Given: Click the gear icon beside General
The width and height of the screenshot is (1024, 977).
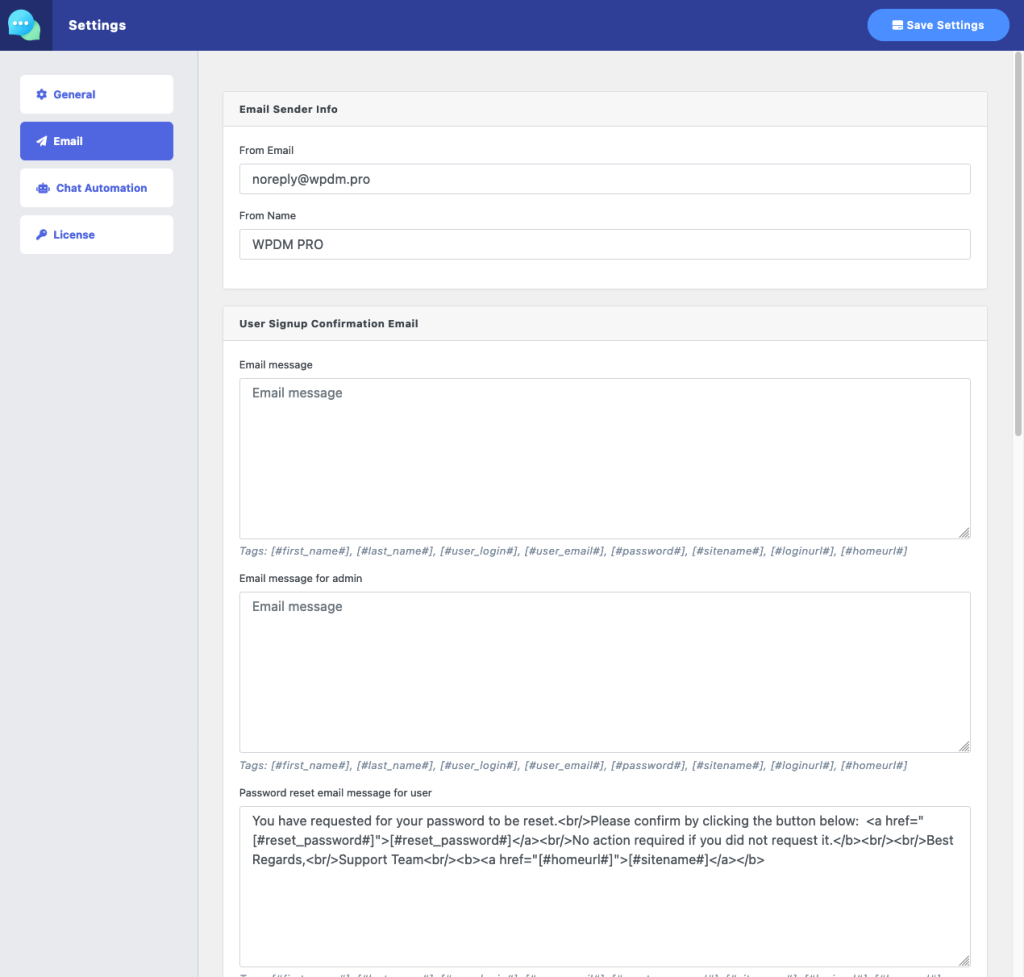Looking at the screenshot, I should pyautogui.click(x=41, y=93).
